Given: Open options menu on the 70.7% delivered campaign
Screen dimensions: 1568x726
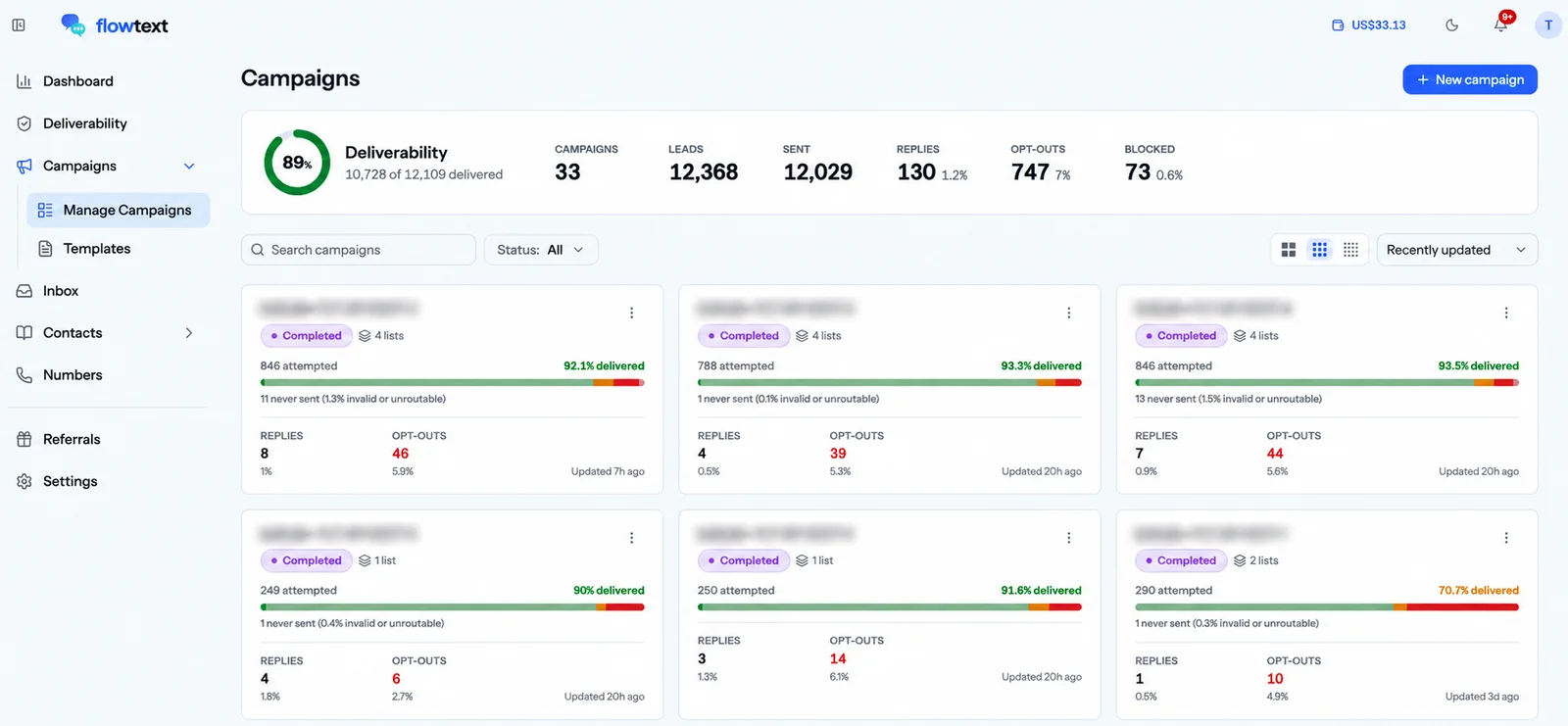Looking at the screenshot, I should (1506, 538).
